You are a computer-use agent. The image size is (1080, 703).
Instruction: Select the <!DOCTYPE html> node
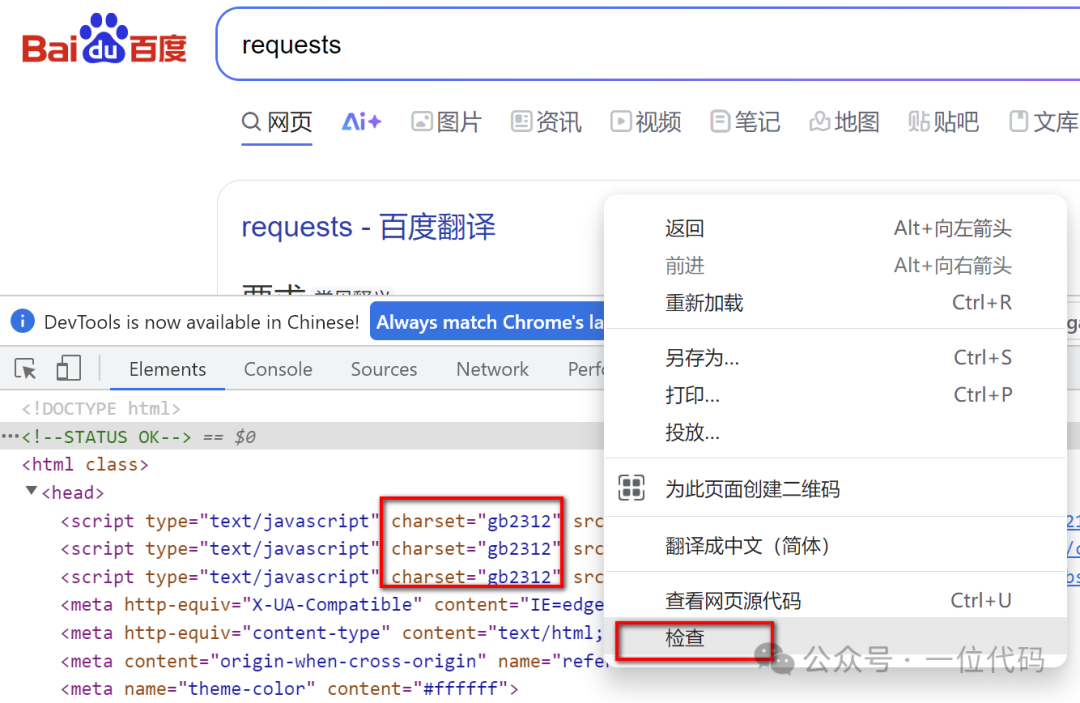pos(101,408)
